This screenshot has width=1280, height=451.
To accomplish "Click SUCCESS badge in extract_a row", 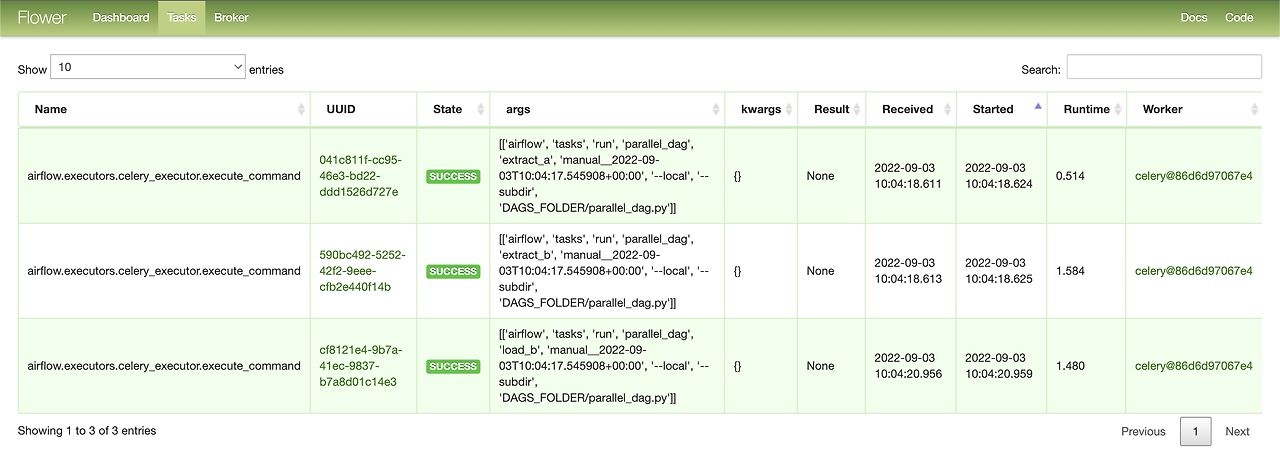I will point(453,176).
